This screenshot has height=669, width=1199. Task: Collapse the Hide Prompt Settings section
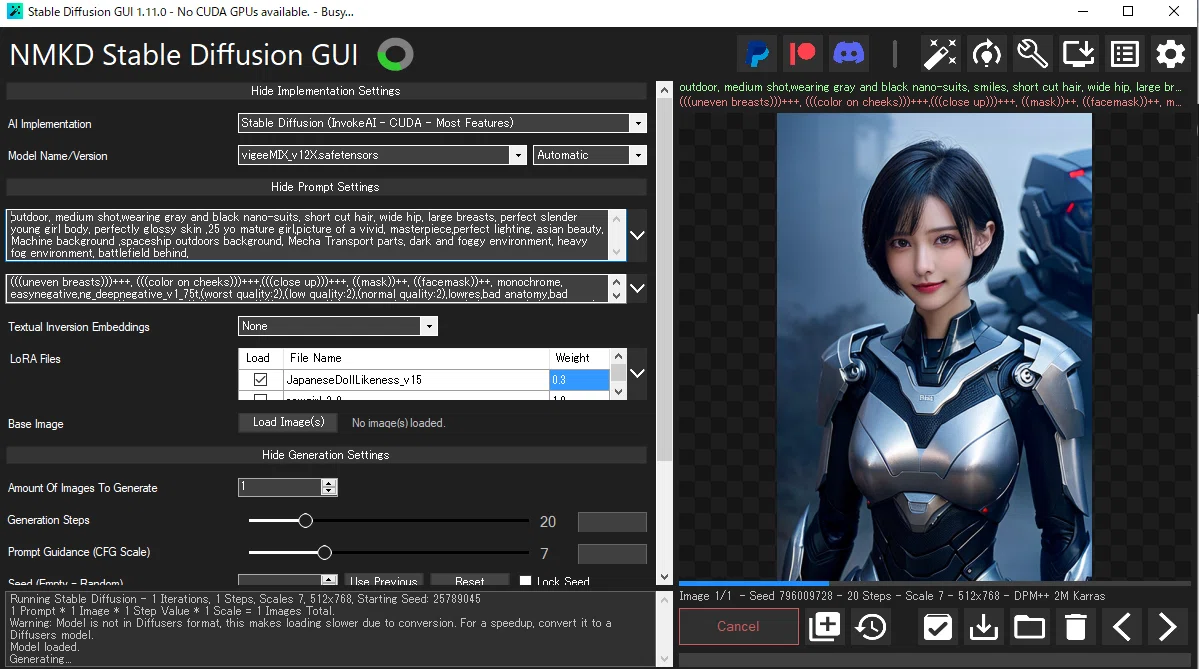click(326, 187)
